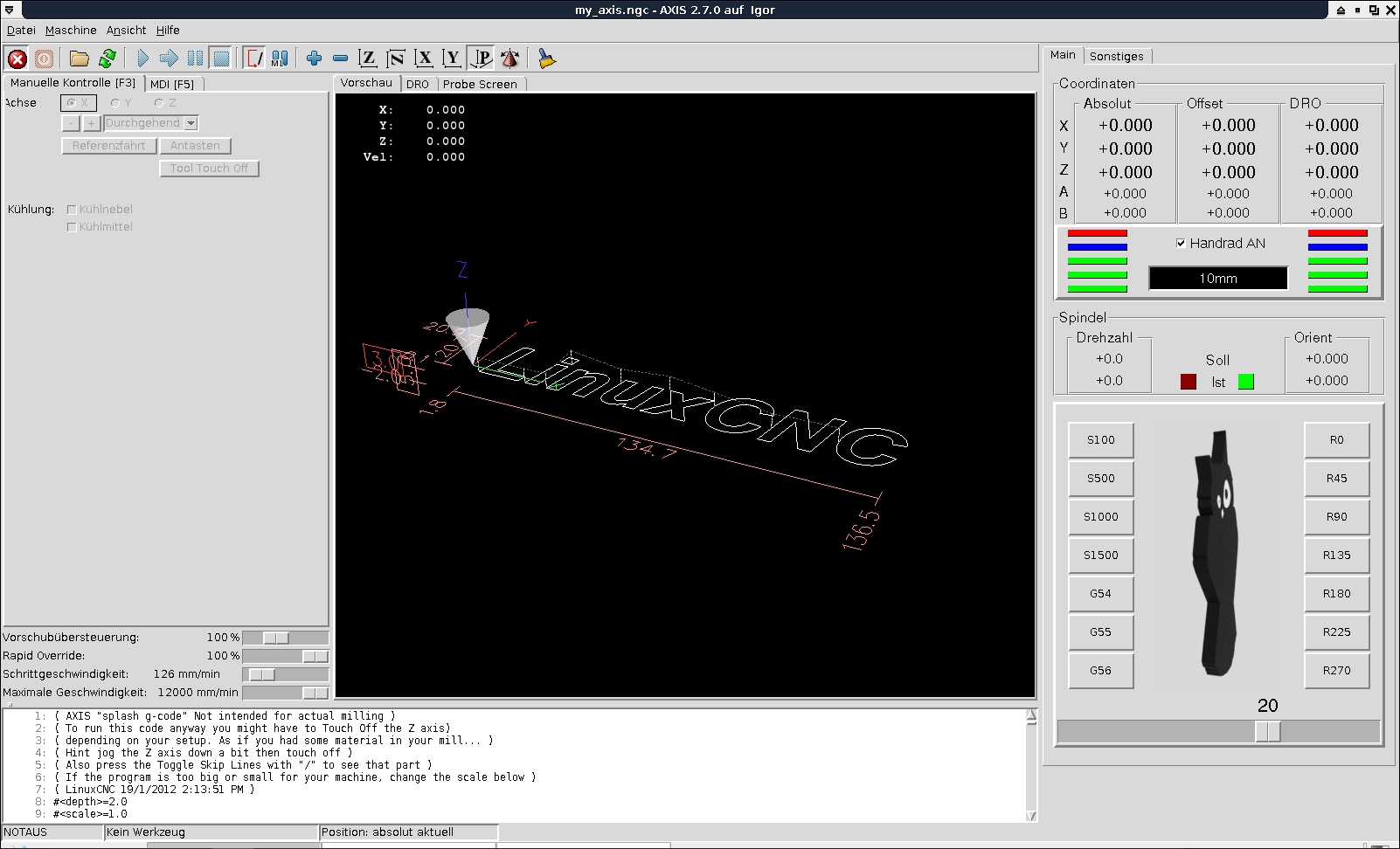The image size is (1400, 849).
Task: Switch to top Z view
Action: (369, 59)
